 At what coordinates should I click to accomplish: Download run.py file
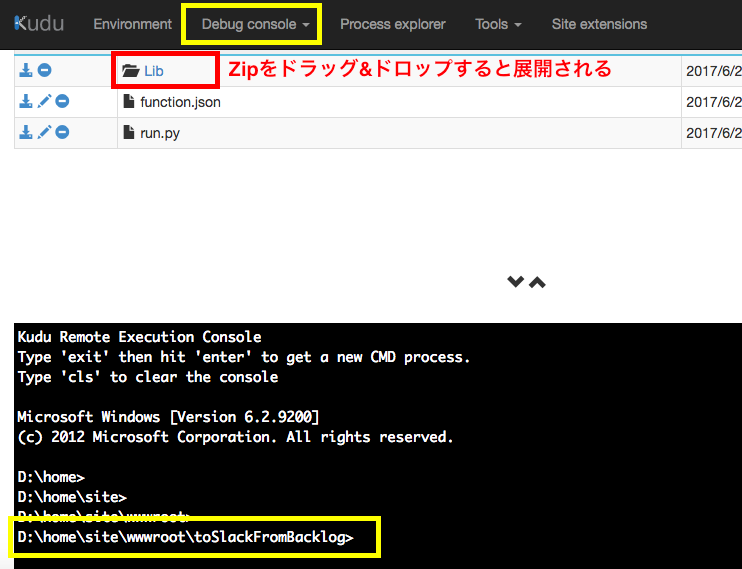point(26,132)
